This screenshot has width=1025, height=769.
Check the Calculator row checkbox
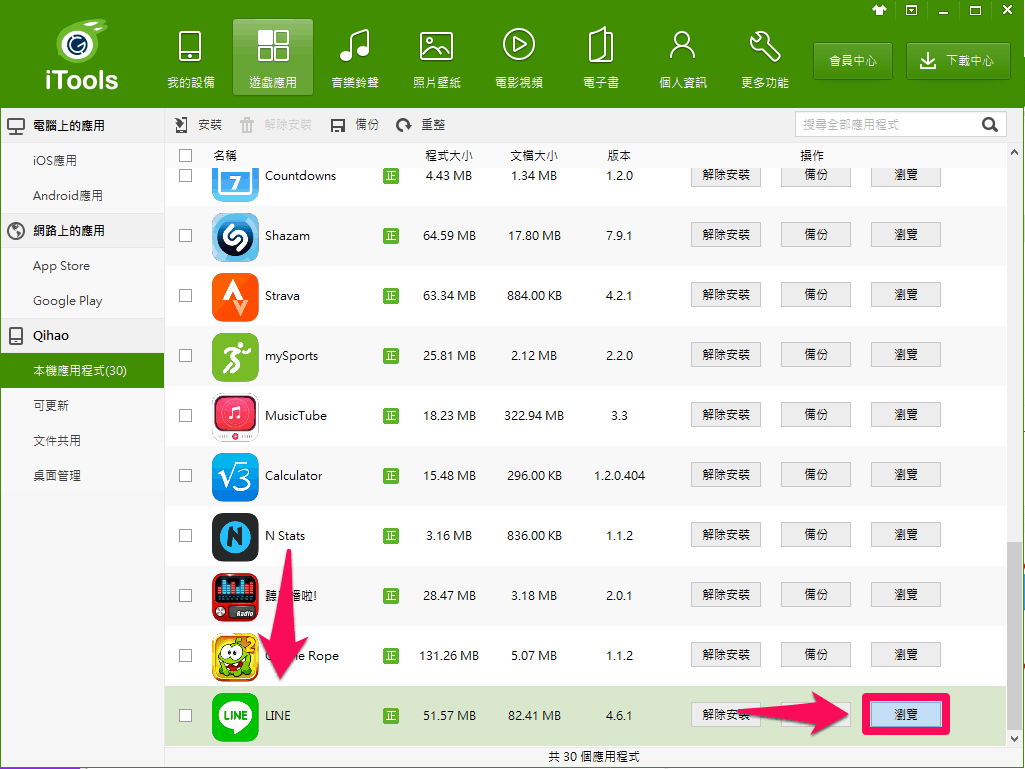tap(186, 475)
